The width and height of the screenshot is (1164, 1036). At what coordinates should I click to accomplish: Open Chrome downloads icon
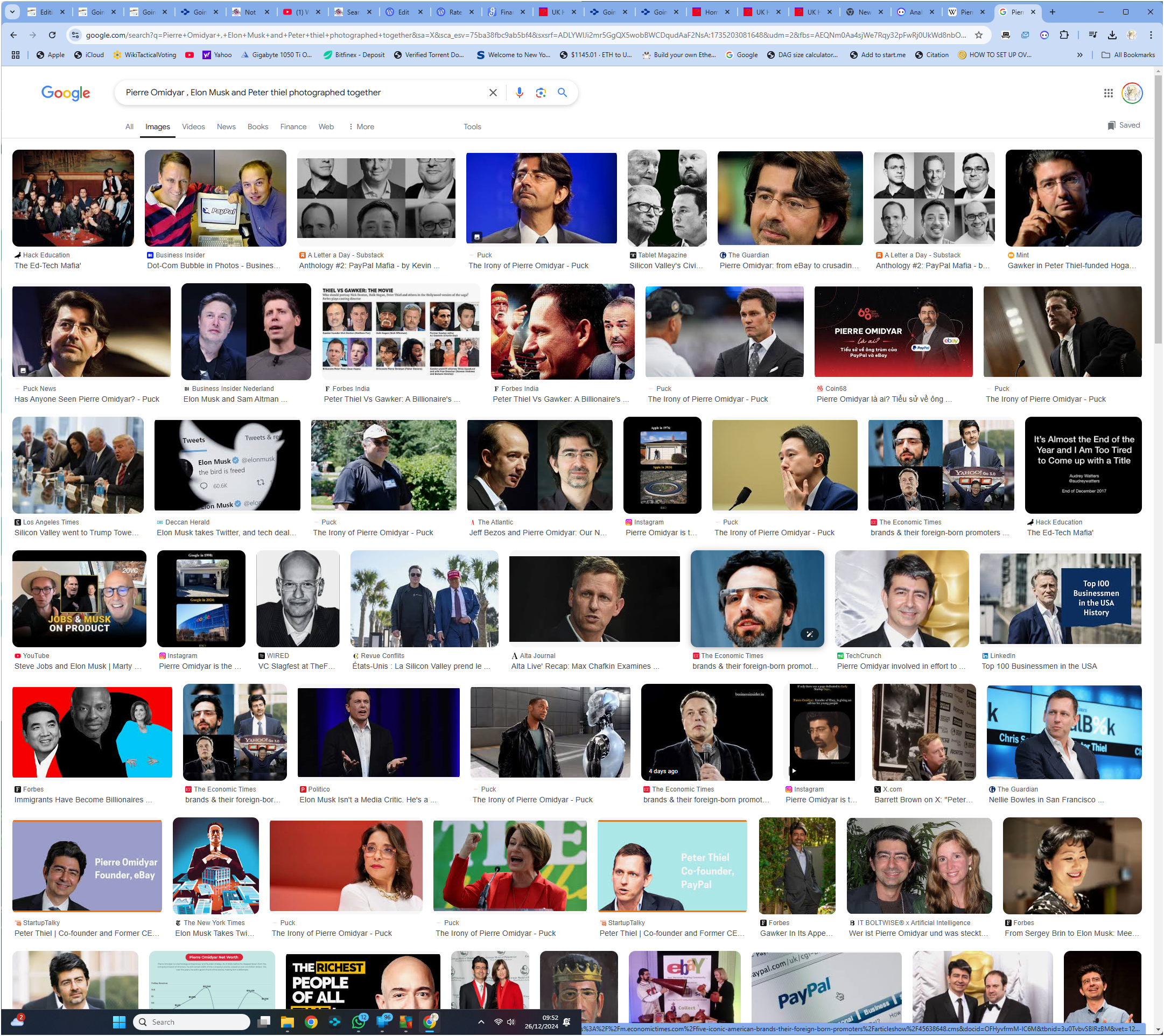(x=1112, y=36)
